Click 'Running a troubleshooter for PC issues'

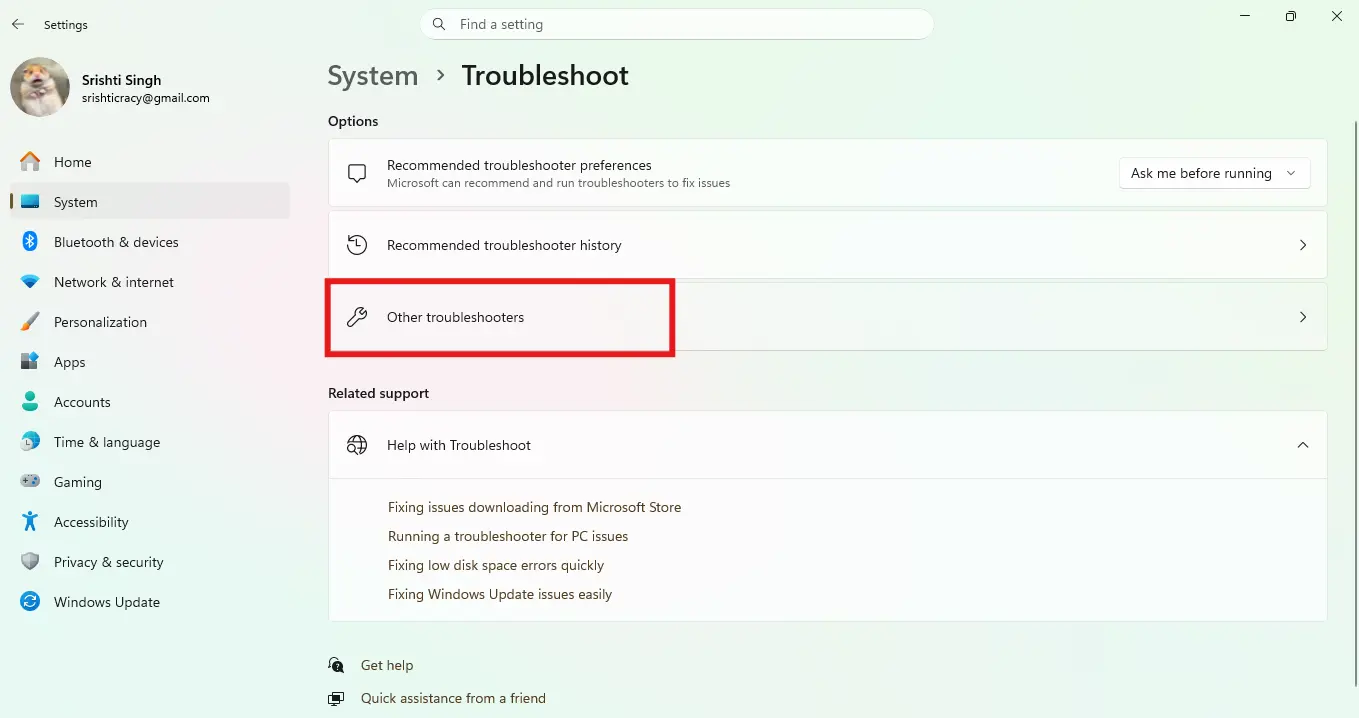508,536
